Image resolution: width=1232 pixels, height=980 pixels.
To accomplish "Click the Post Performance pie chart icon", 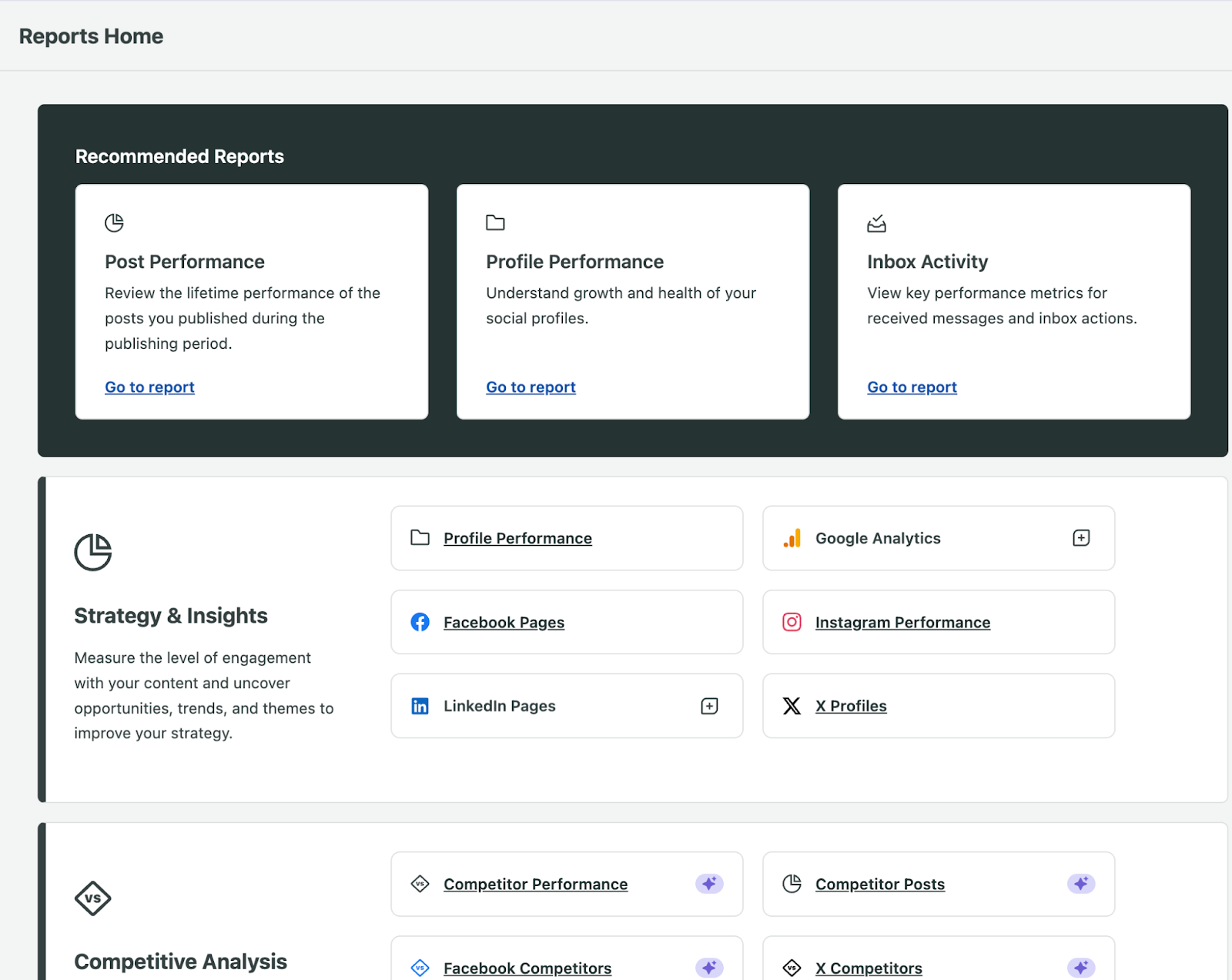I will (114, 222).
